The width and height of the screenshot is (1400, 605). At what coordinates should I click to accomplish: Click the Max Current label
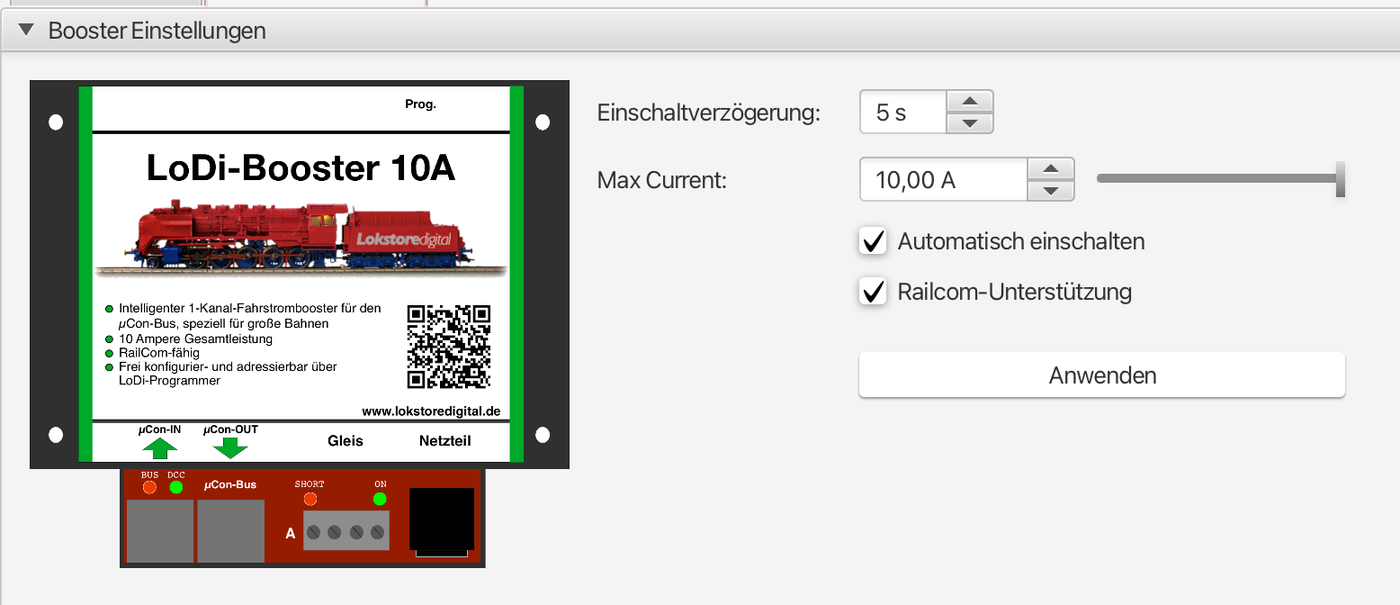click(661, 180)
